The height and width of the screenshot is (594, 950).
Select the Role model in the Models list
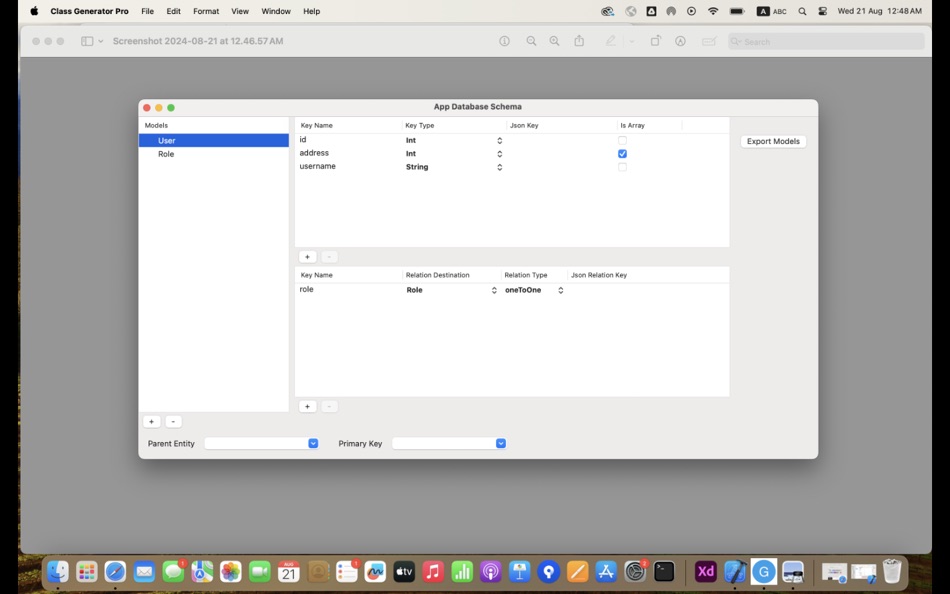[166, 154]
